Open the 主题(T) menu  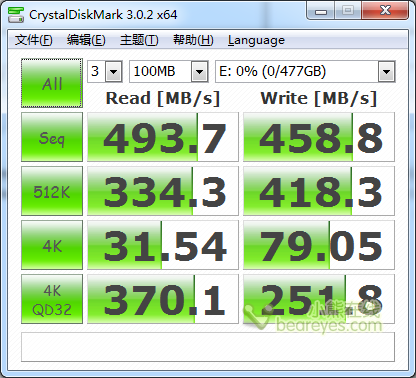(x=139, y=40)
